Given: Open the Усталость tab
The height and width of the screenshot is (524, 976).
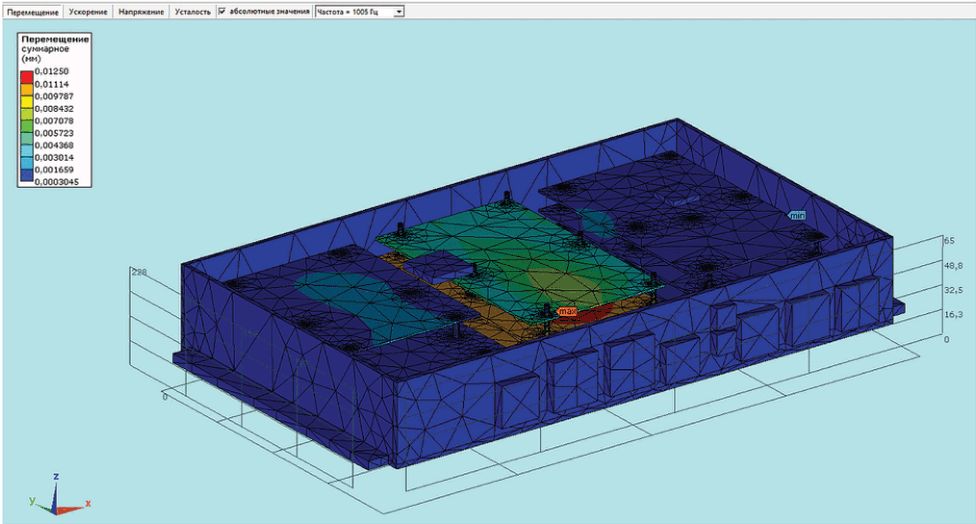Looking at the screenshot, I should coord(192,12).
